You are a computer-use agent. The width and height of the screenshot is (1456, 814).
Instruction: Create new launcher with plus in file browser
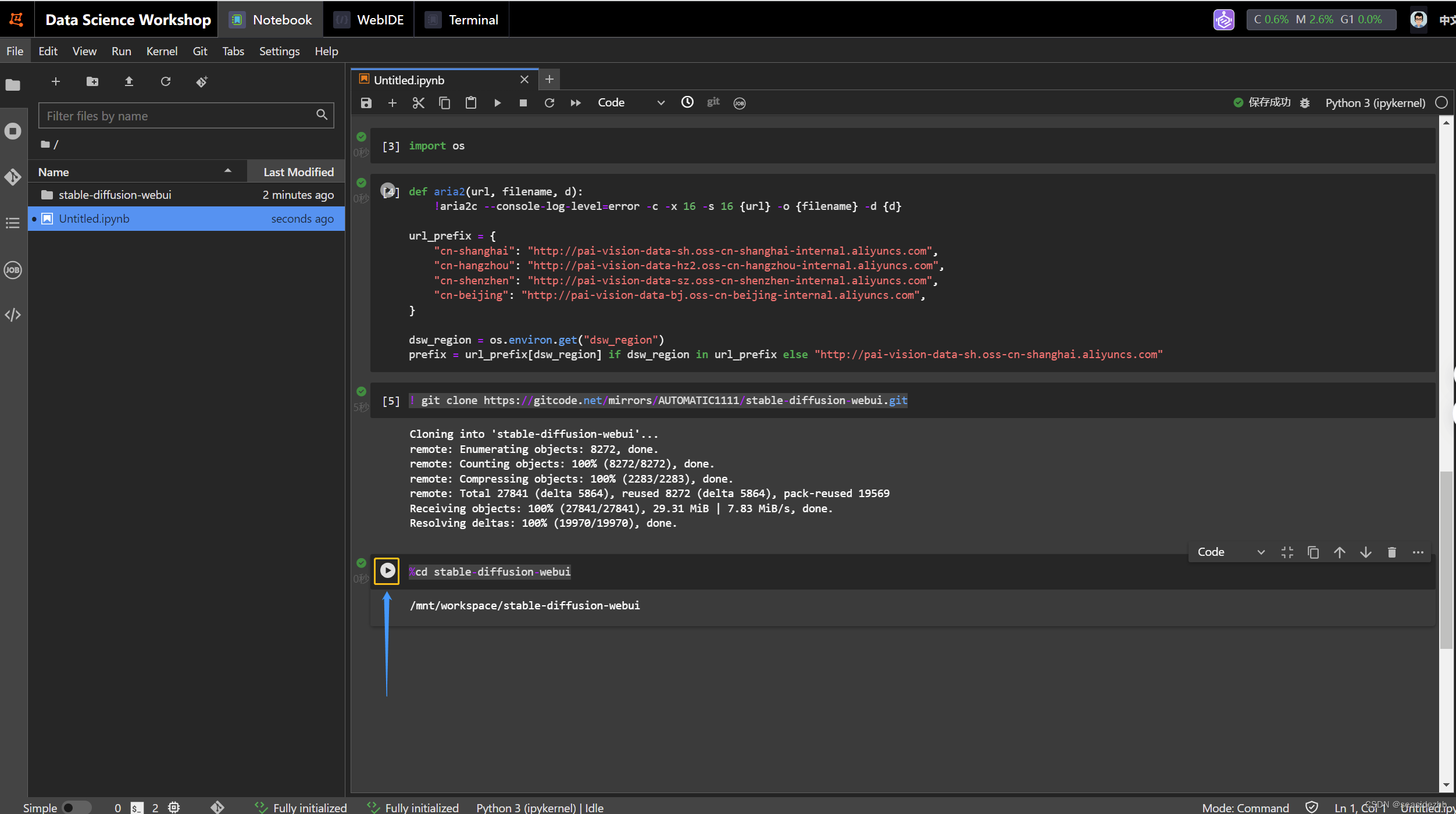56,81
